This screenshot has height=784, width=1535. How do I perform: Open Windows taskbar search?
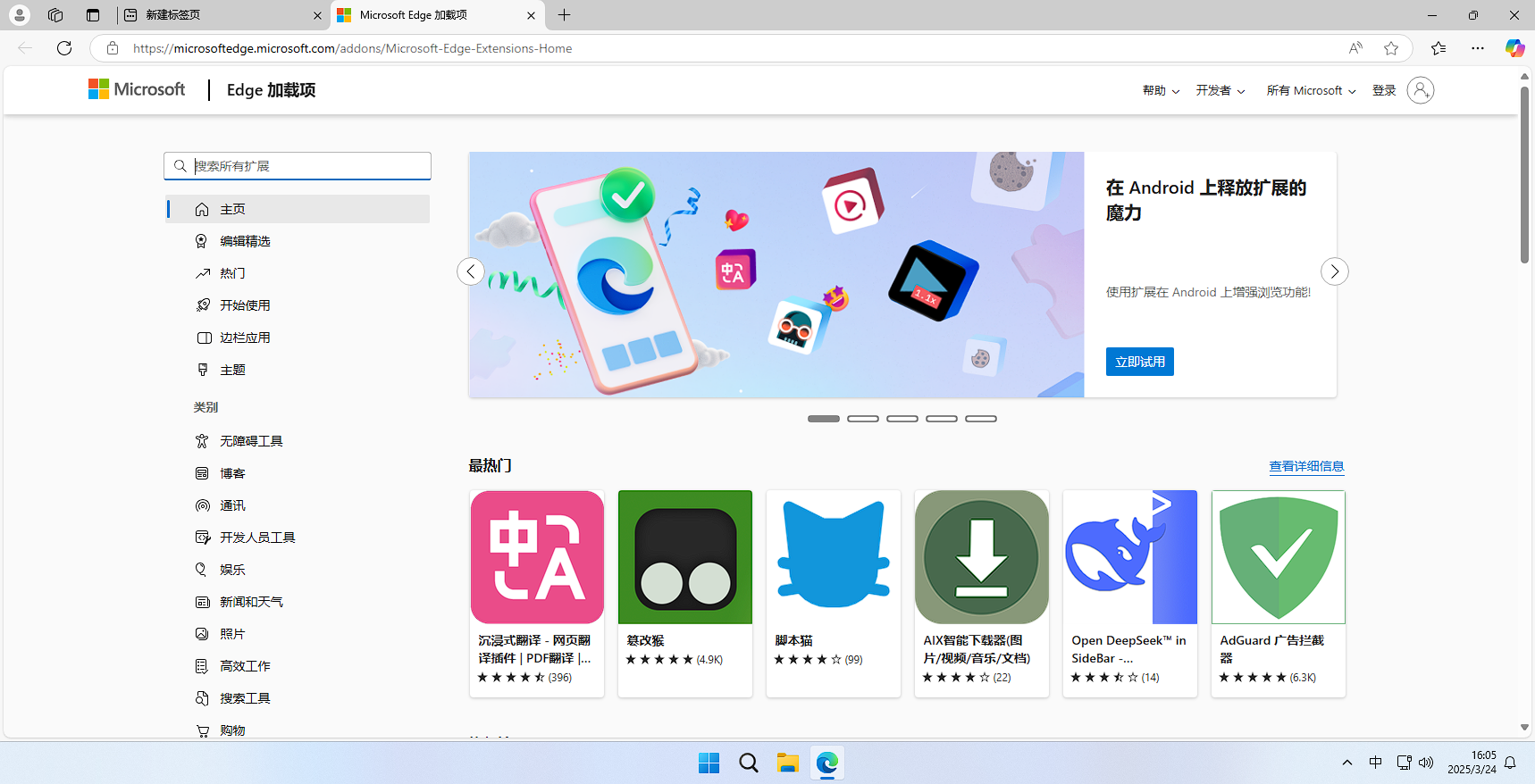click(749, 763)
